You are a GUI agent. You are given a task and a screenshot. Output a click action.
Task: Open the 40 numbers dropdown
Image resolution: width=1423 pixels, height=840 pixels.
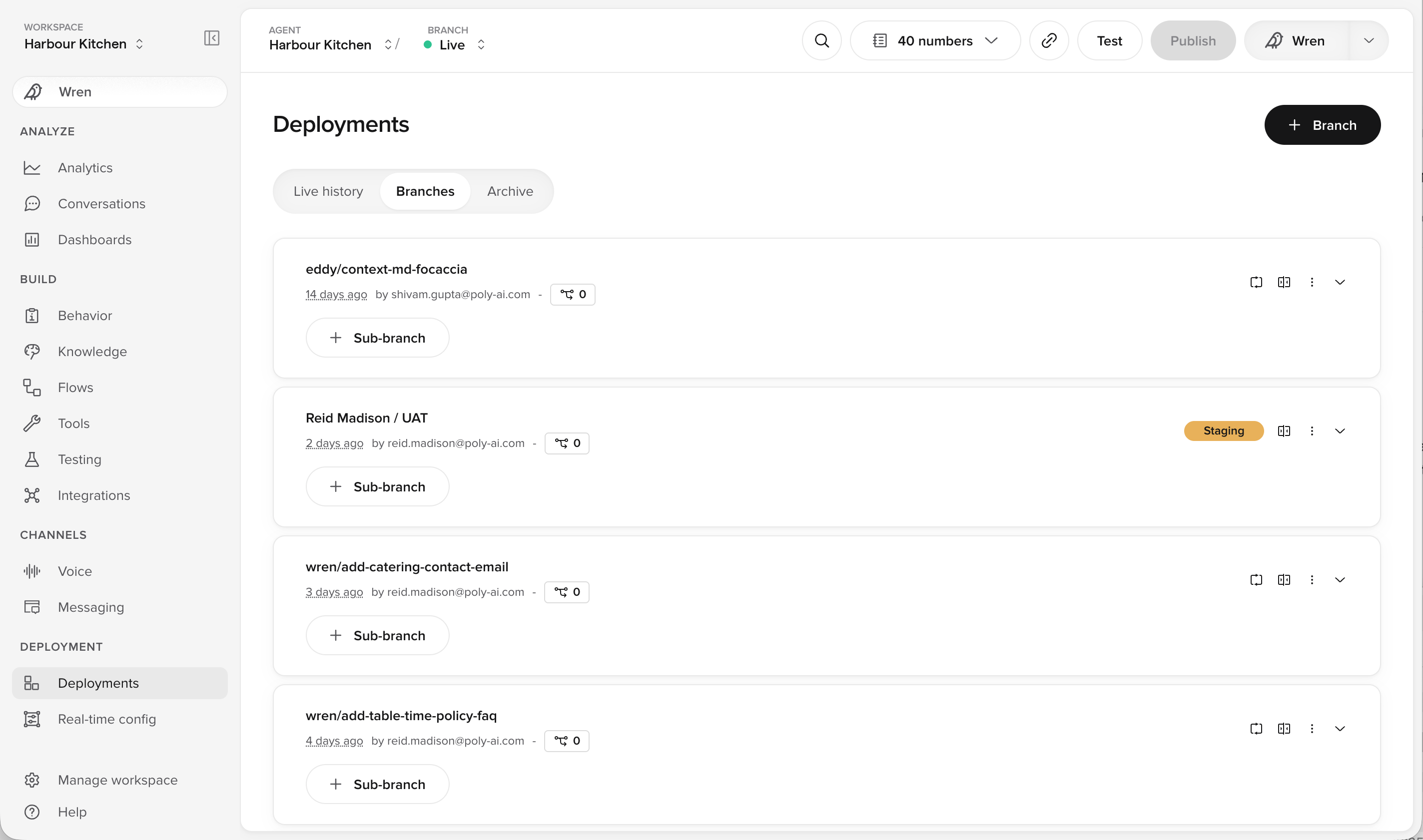coord(935,41)
